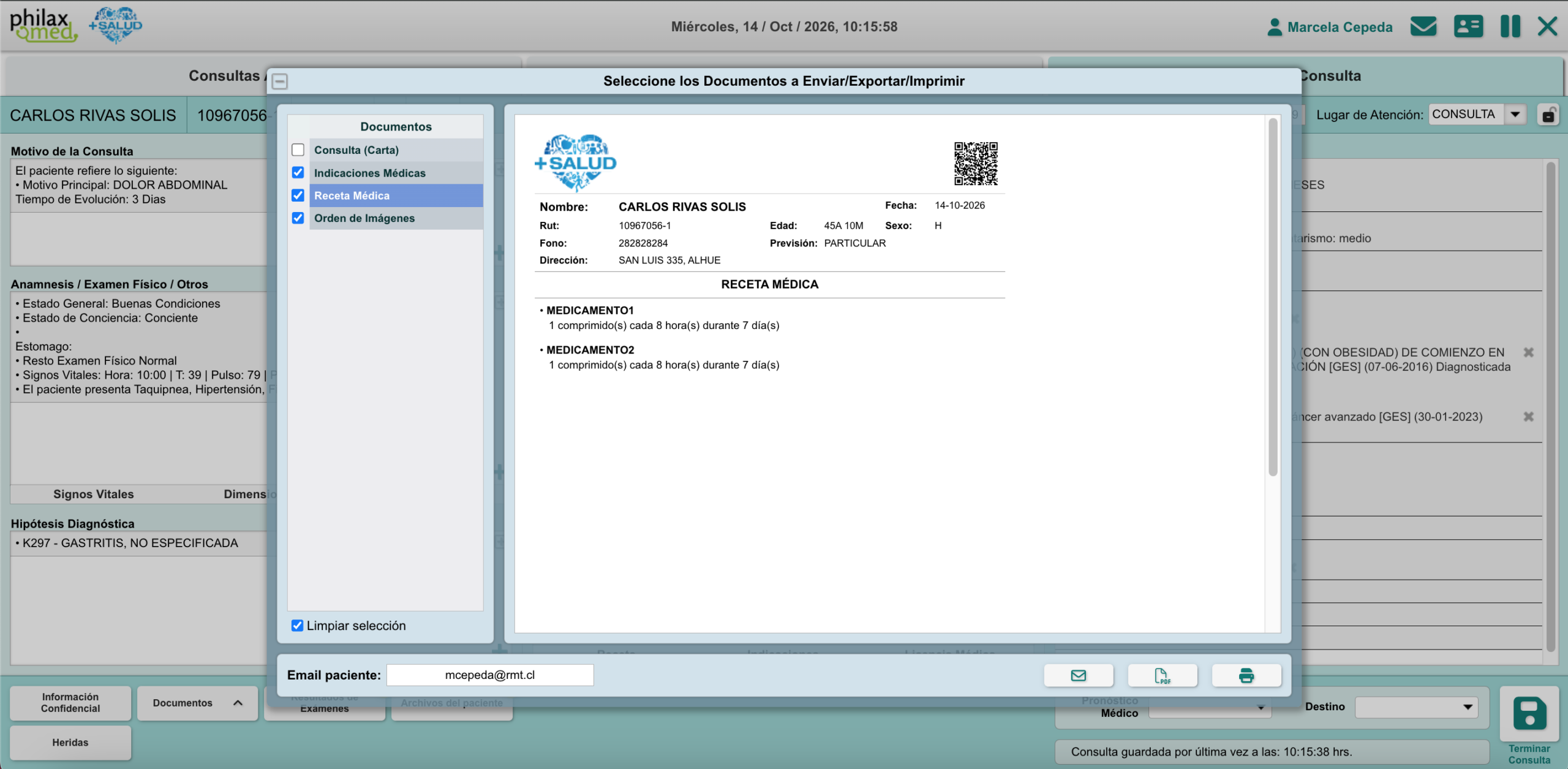Expand the Documentos menu button
1568x769 pixels.
(x=197, y=703)
